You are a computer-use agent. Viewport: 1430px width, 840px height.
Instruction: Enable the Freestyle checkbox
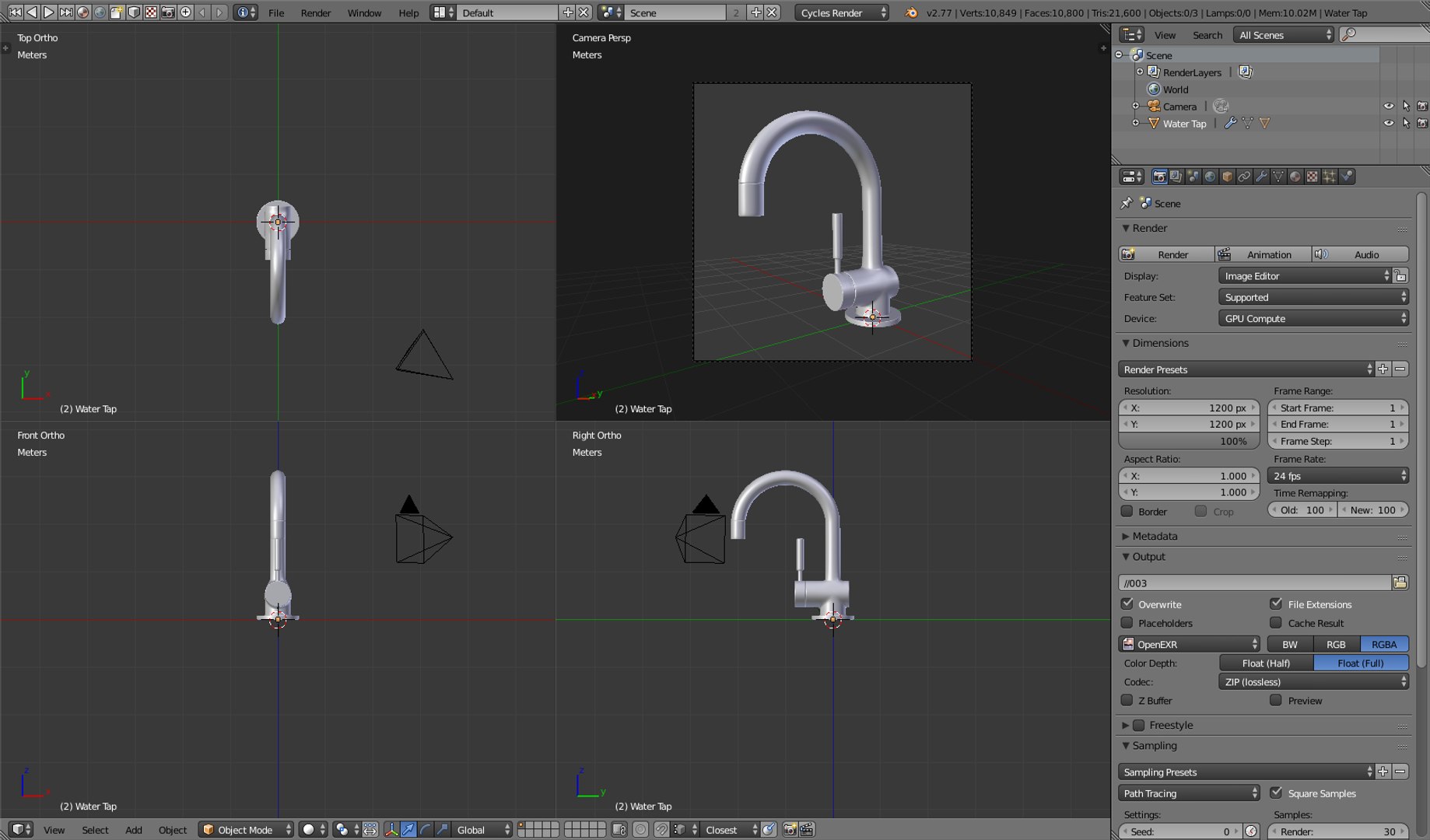pyautogui.click(x=1139, y=725)
